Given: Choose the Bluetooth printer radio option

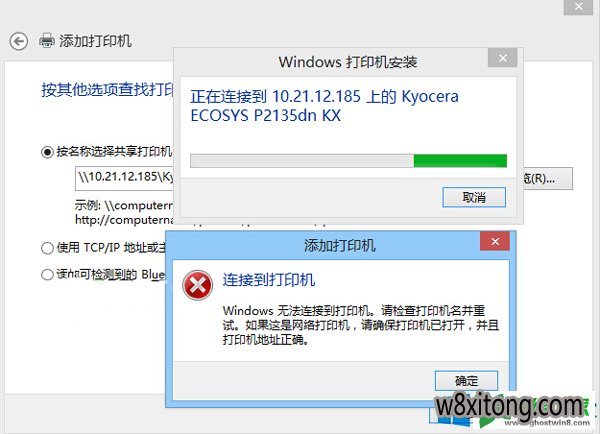Looking at the screenshot, I should tap(47, 274).
